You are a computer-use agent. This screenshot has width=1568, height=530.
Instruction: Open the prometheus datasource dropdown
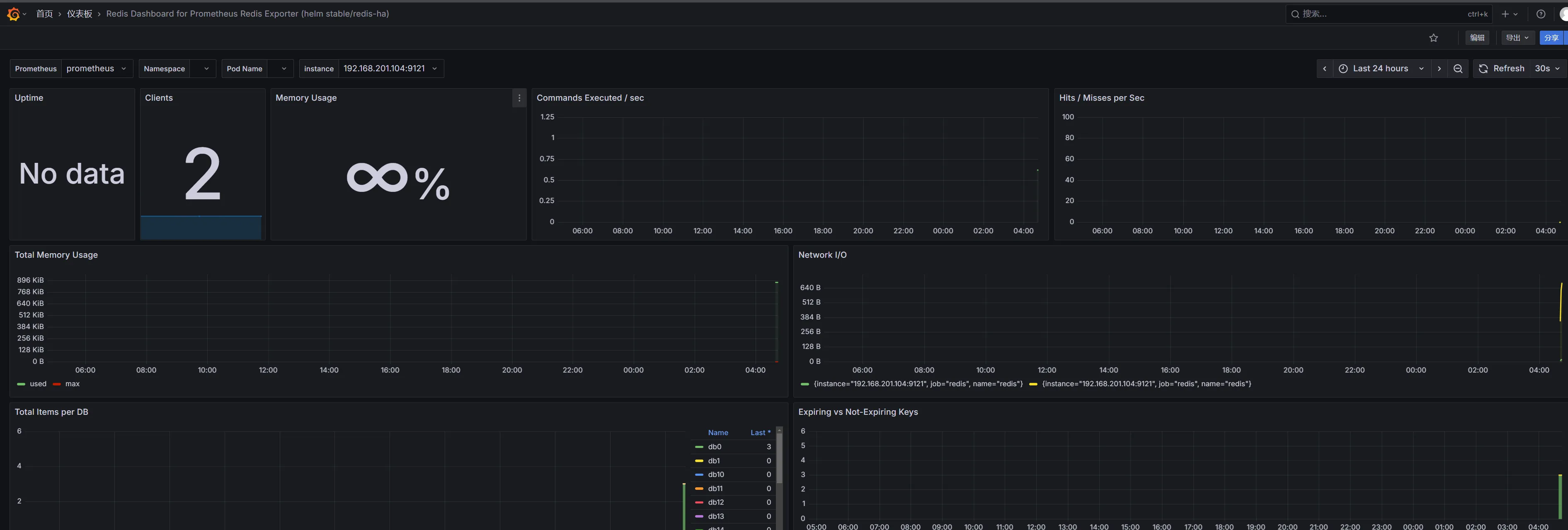coord(97,69)
